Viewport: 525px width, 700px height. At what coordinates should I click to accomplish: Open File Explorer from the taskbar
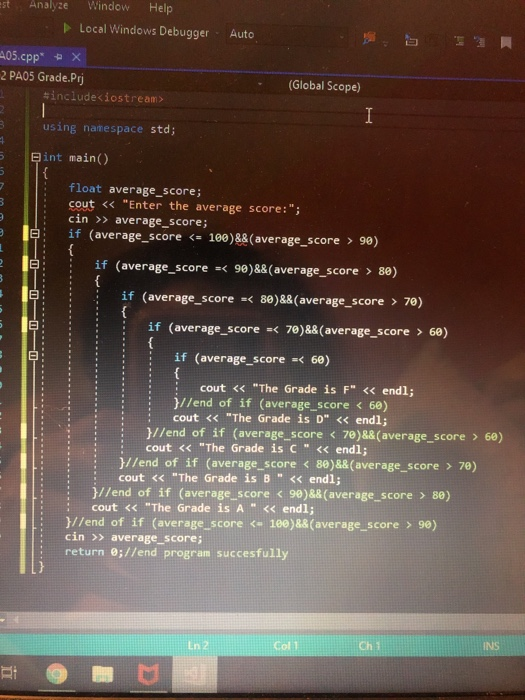[102, 675]
